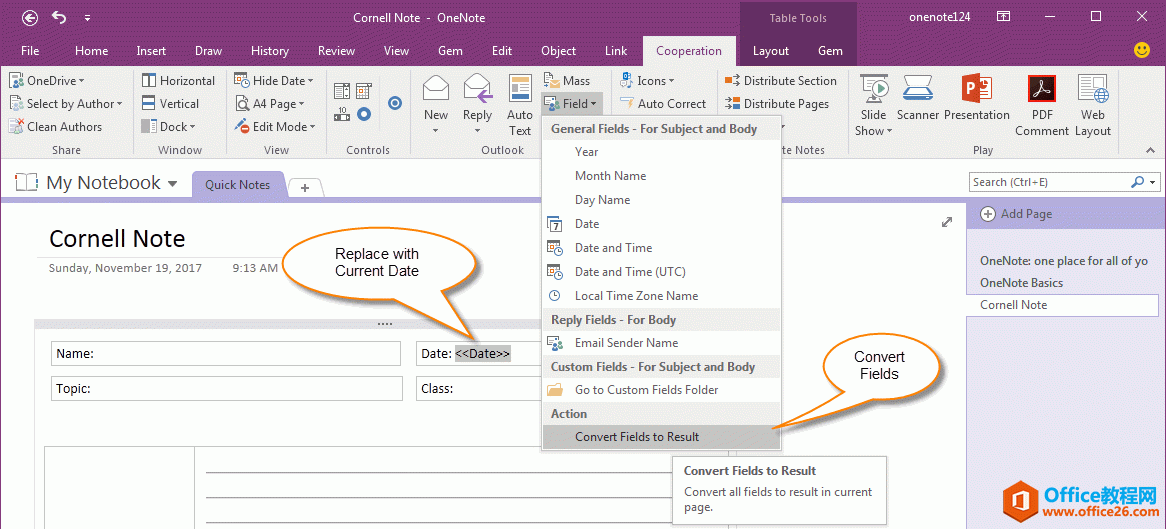Click the Auto Text icon
The image size is (1166, 529).
(520, 104)
